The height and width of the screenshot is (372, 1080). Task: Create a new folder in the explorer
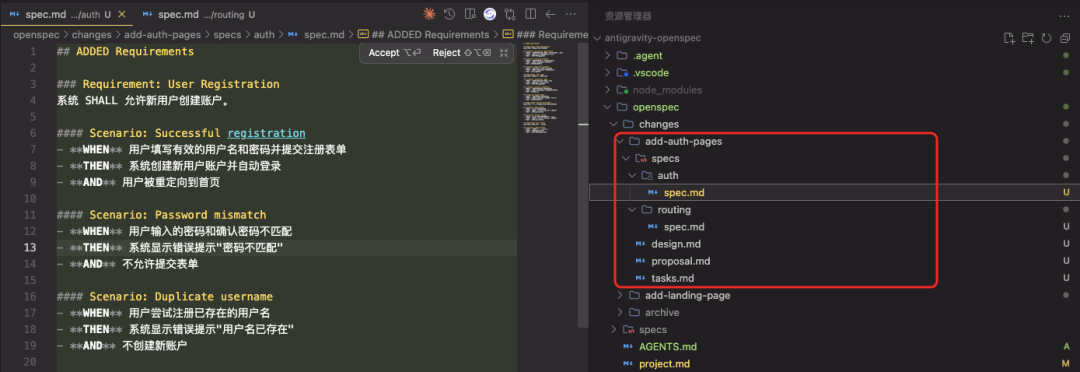(x=1028, y=38)
